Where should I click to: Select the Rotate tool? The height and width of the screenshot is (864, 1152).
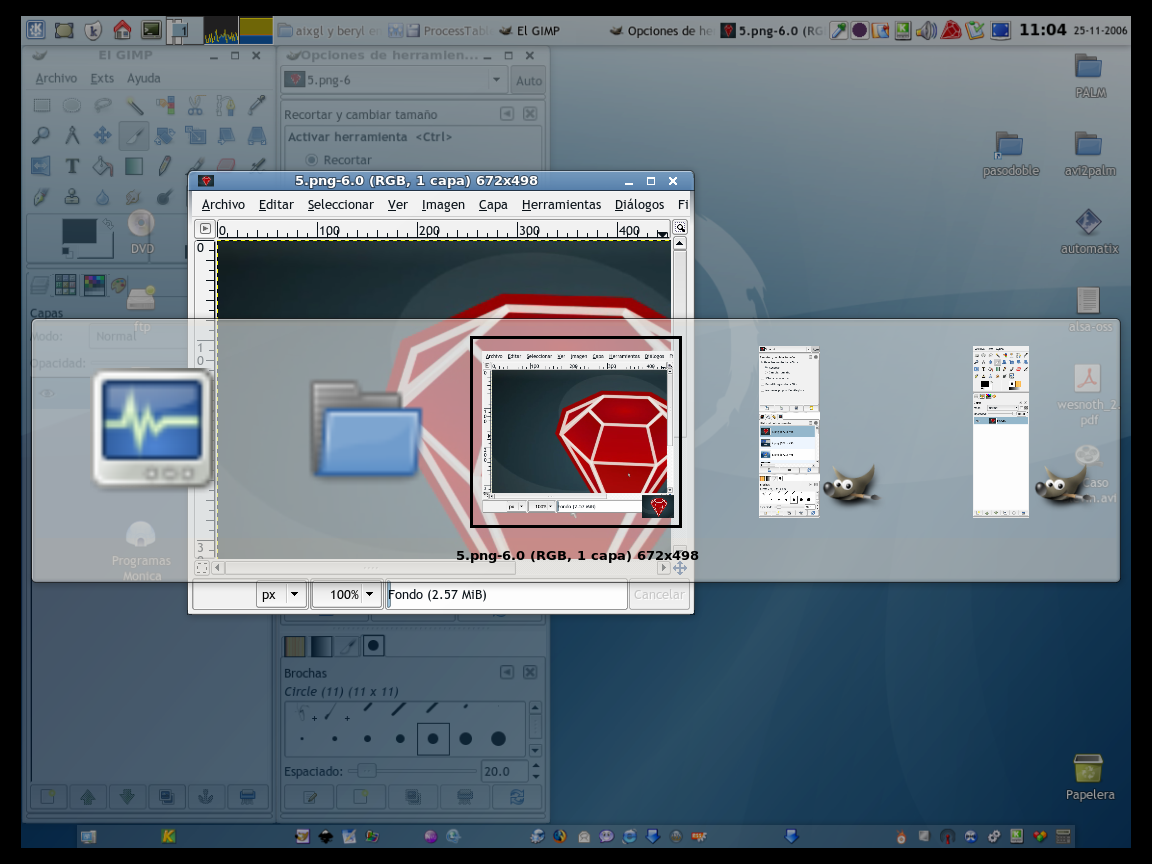(x=165, y=135)
